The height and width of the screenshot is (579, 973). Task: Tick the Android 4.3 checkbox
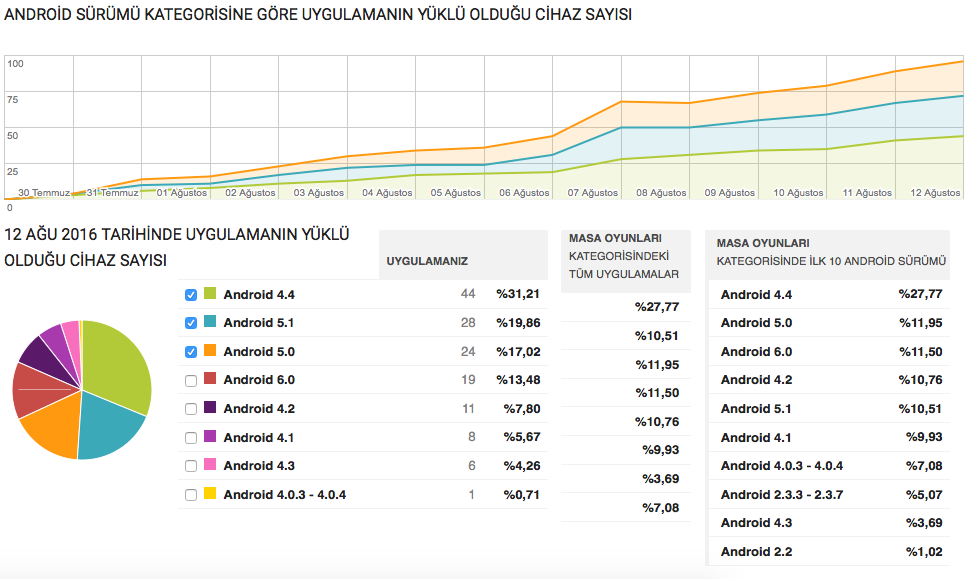tap(191, 466)
